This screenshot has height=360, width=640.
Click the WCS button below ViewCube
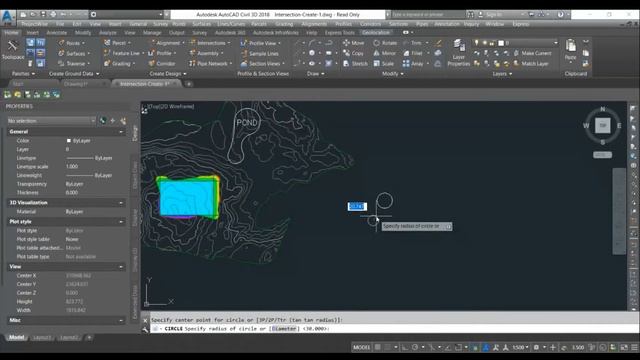[x=602, y=155]
